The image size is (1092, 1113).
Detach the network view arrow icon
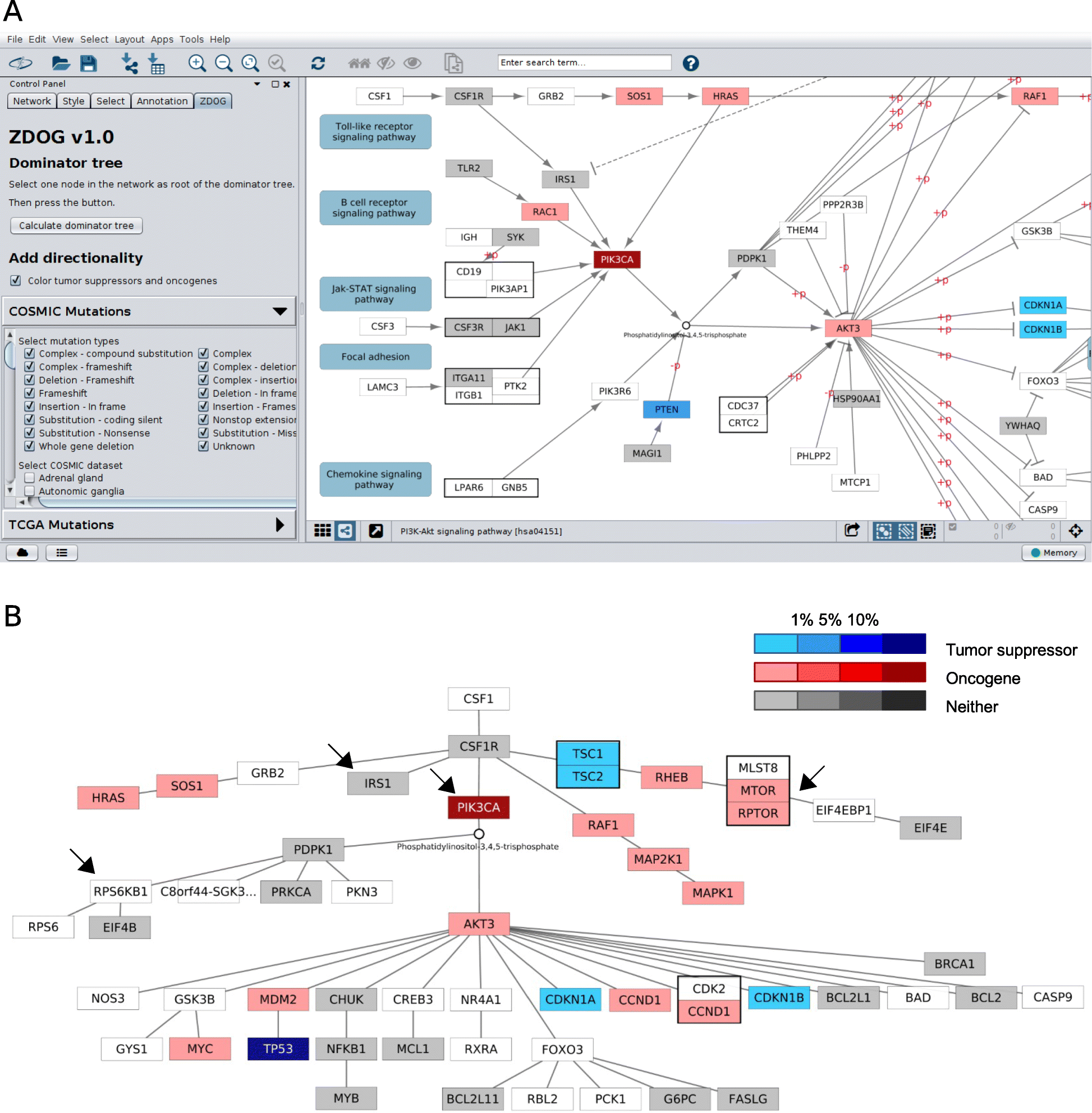tap(375, 531)
